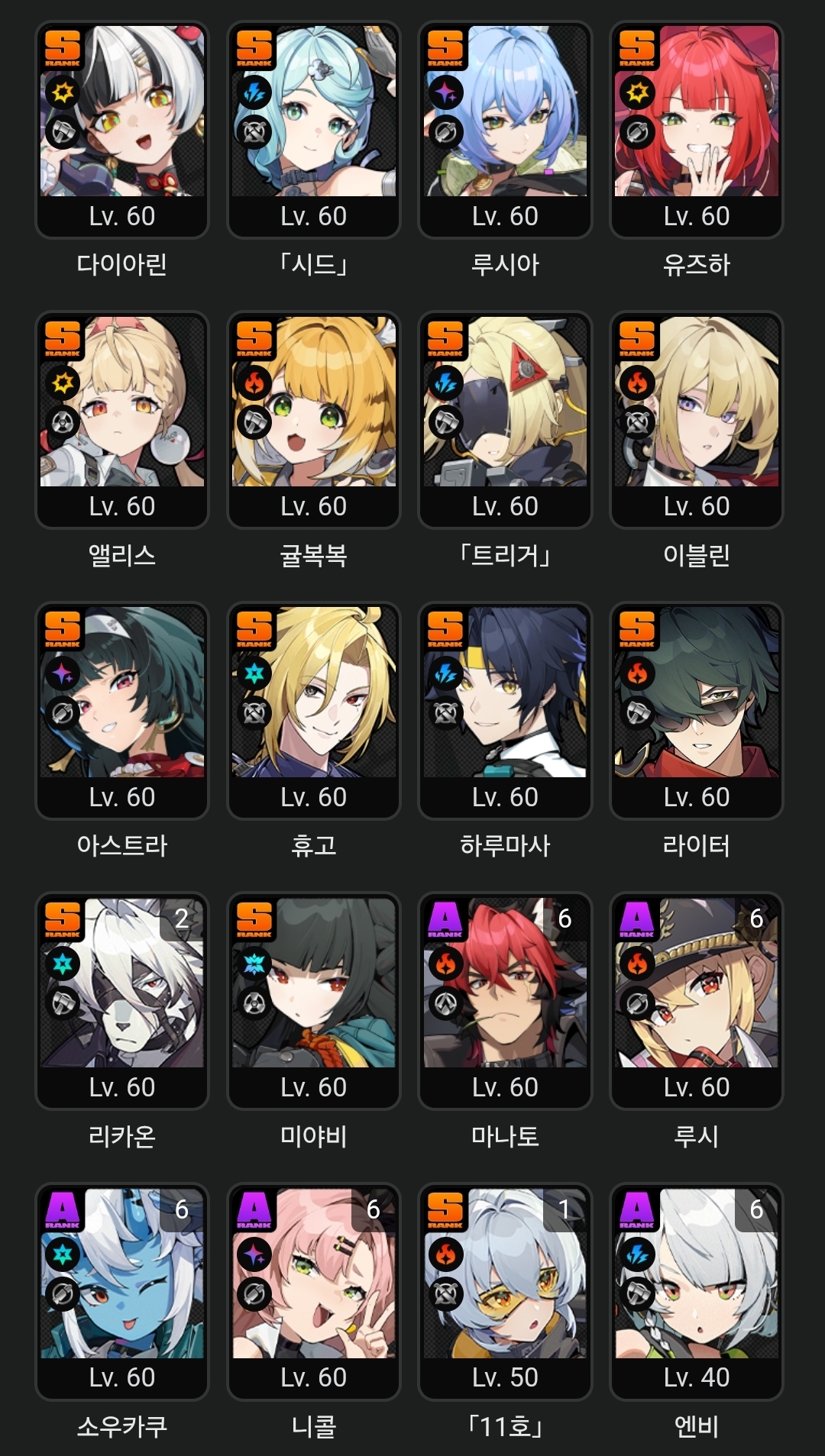Click the ether attribute icon on 아스트라
Image resolution: width=825 pixels, height=1456 pixels.
(63, 673)
